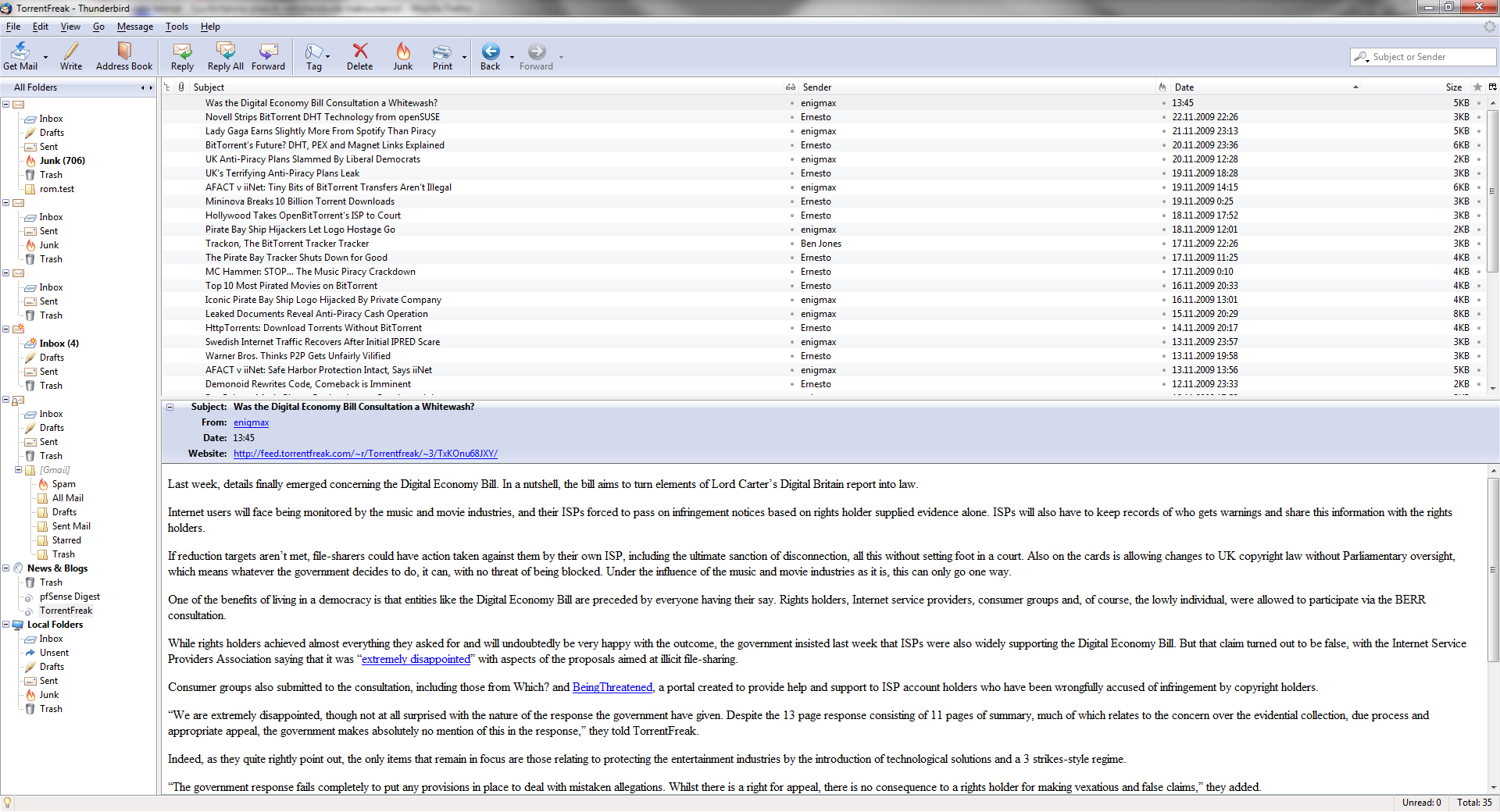Toggle junk dot for MC Hammer message
Screen dimensions: 1500x812
[1163, 272]
